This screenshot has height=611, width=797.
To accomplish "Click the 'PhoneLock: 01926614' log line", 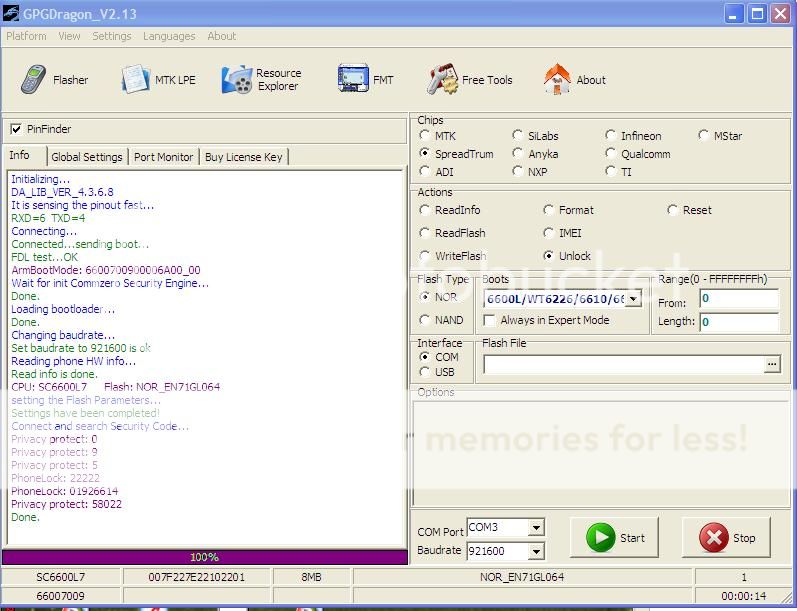I will point(65,491).
